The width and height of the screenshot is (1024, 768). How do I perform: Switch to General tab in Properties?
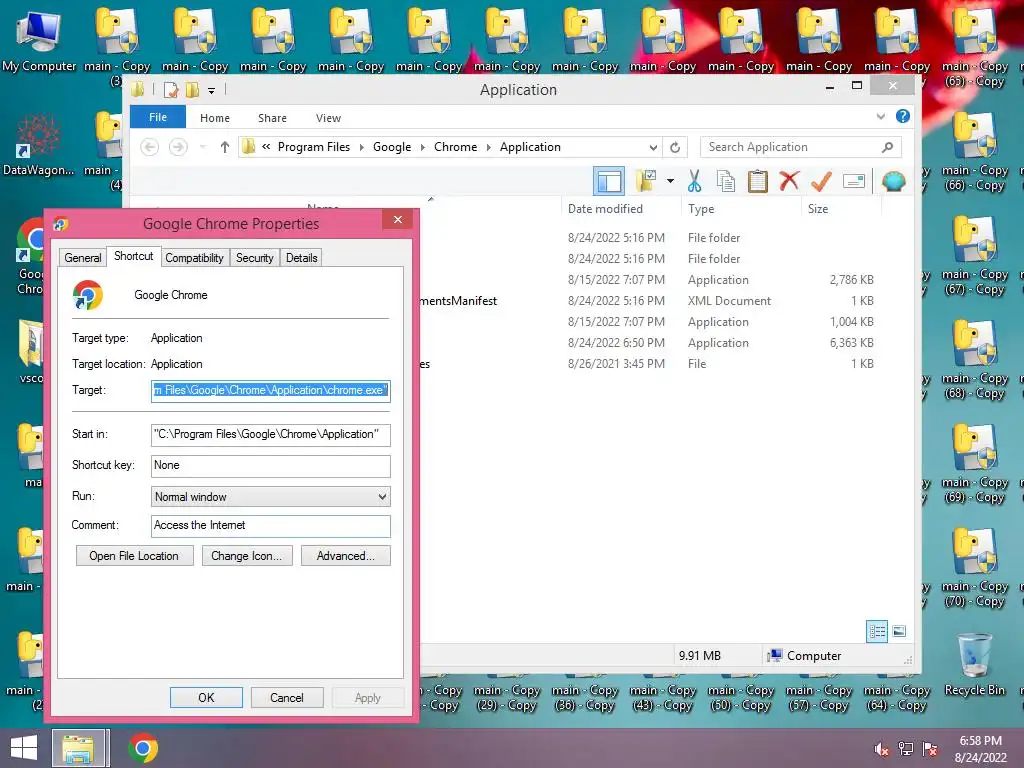[x=83, y=257]
